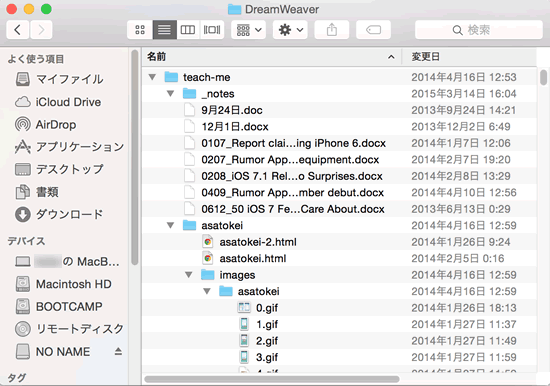Go forward with the right arrow button

click(x=41, y=30)
